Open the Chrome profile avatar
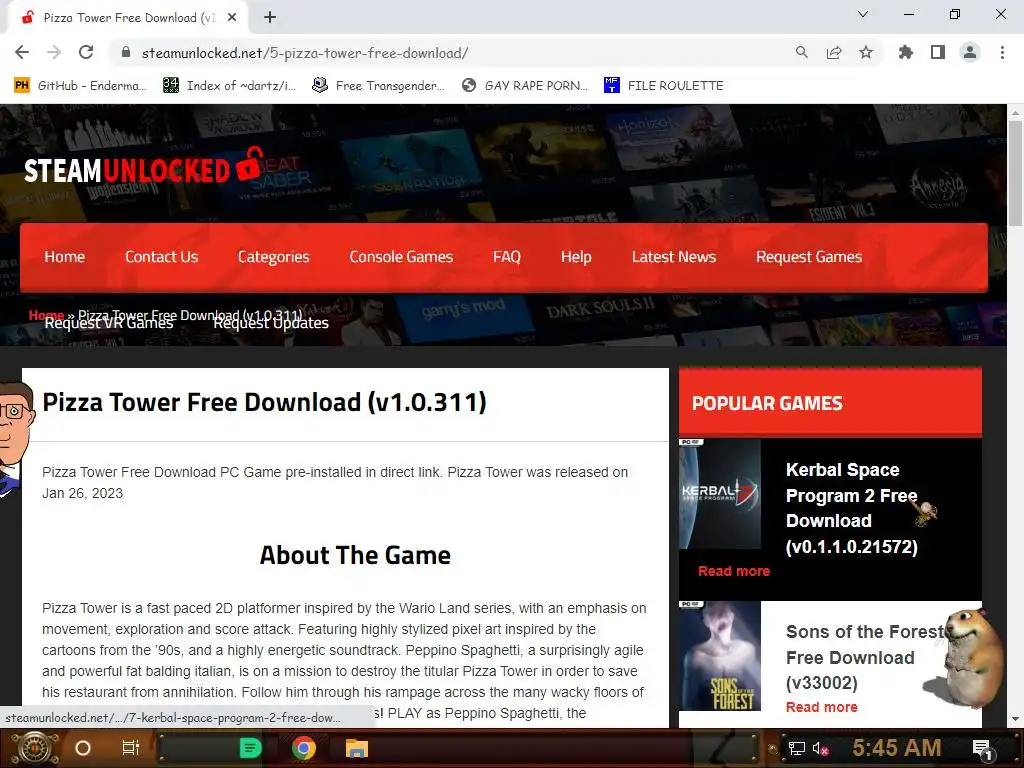The image size is (1024, 768). [x=970, y=52]
